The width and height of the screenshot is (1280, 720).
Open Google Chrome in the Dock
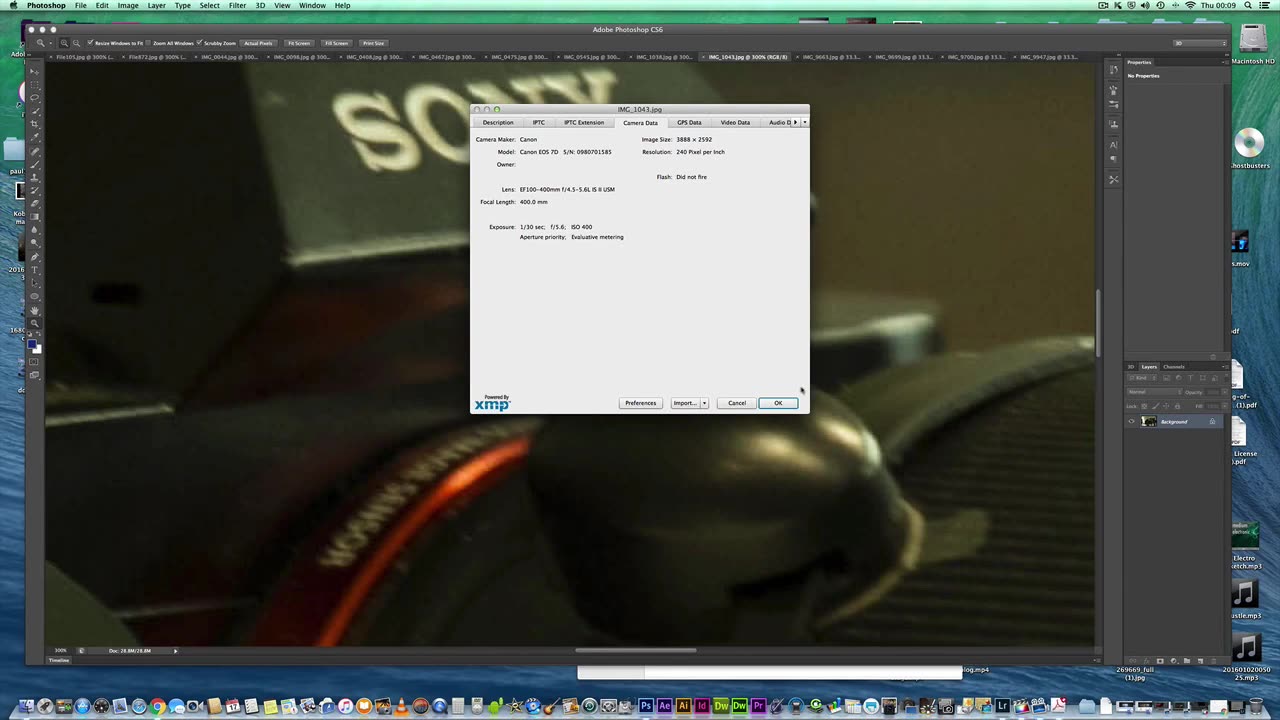[x=158, y=706]
